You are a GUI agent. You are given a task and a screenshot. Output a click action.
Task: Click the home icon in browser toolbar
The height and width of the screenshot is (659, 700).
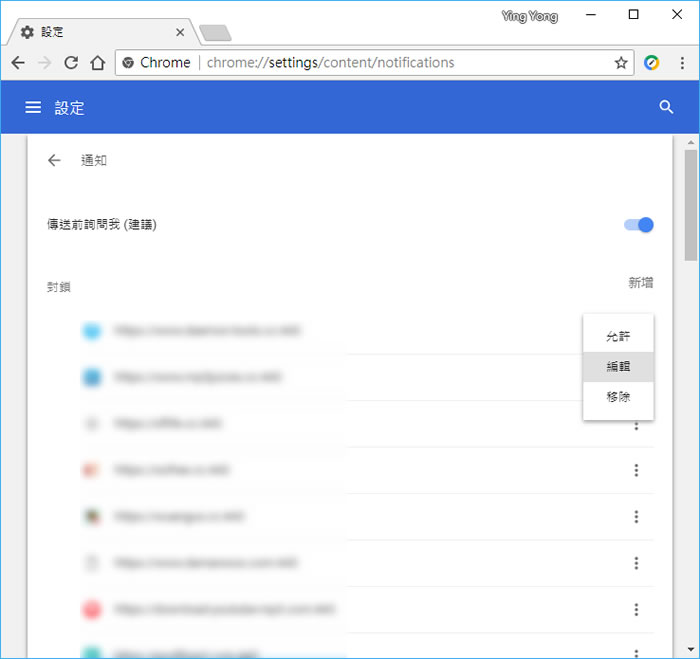tap(97, 63)
